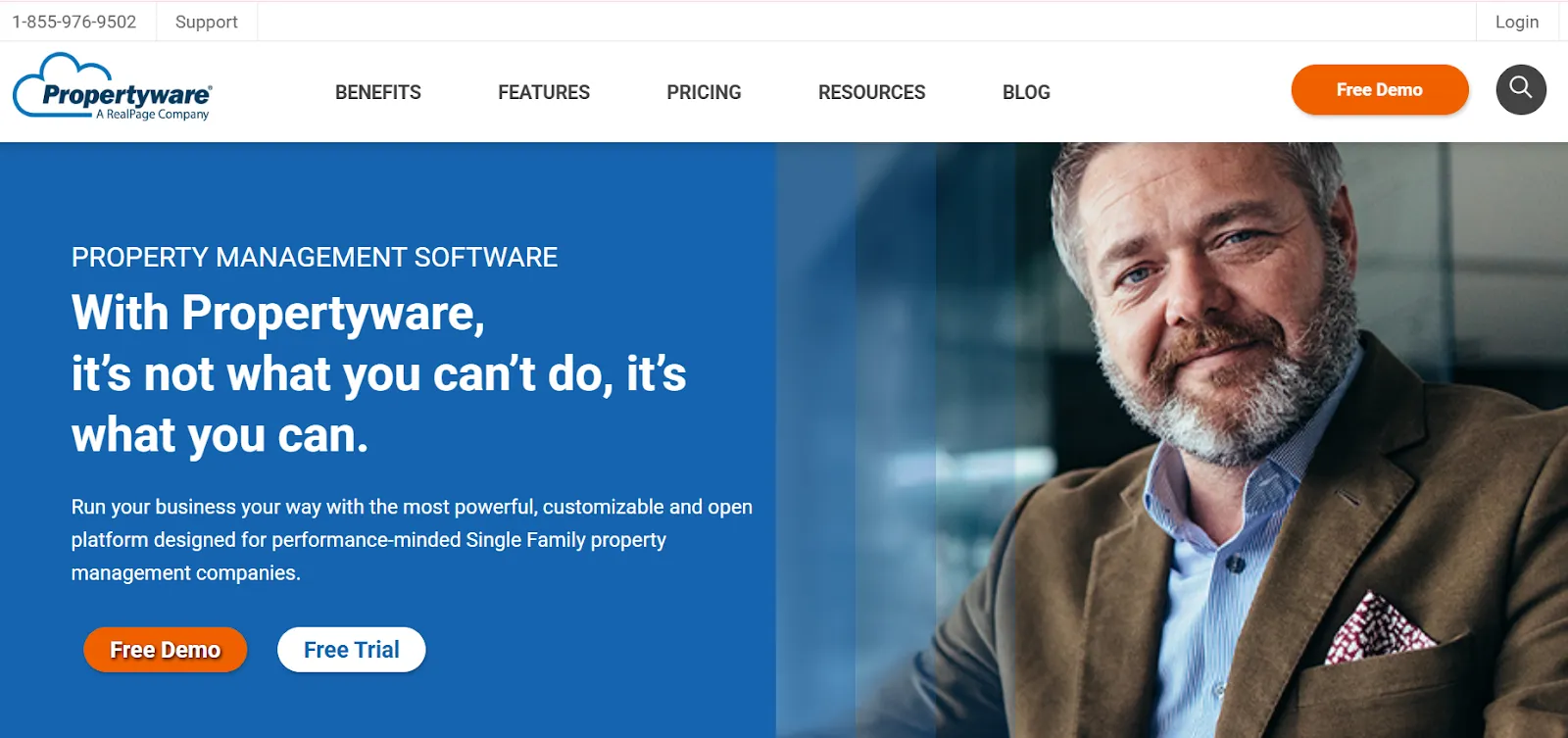Click 'A RealPage Company' tagline
1568x738 pixels.
click(153, 115)
